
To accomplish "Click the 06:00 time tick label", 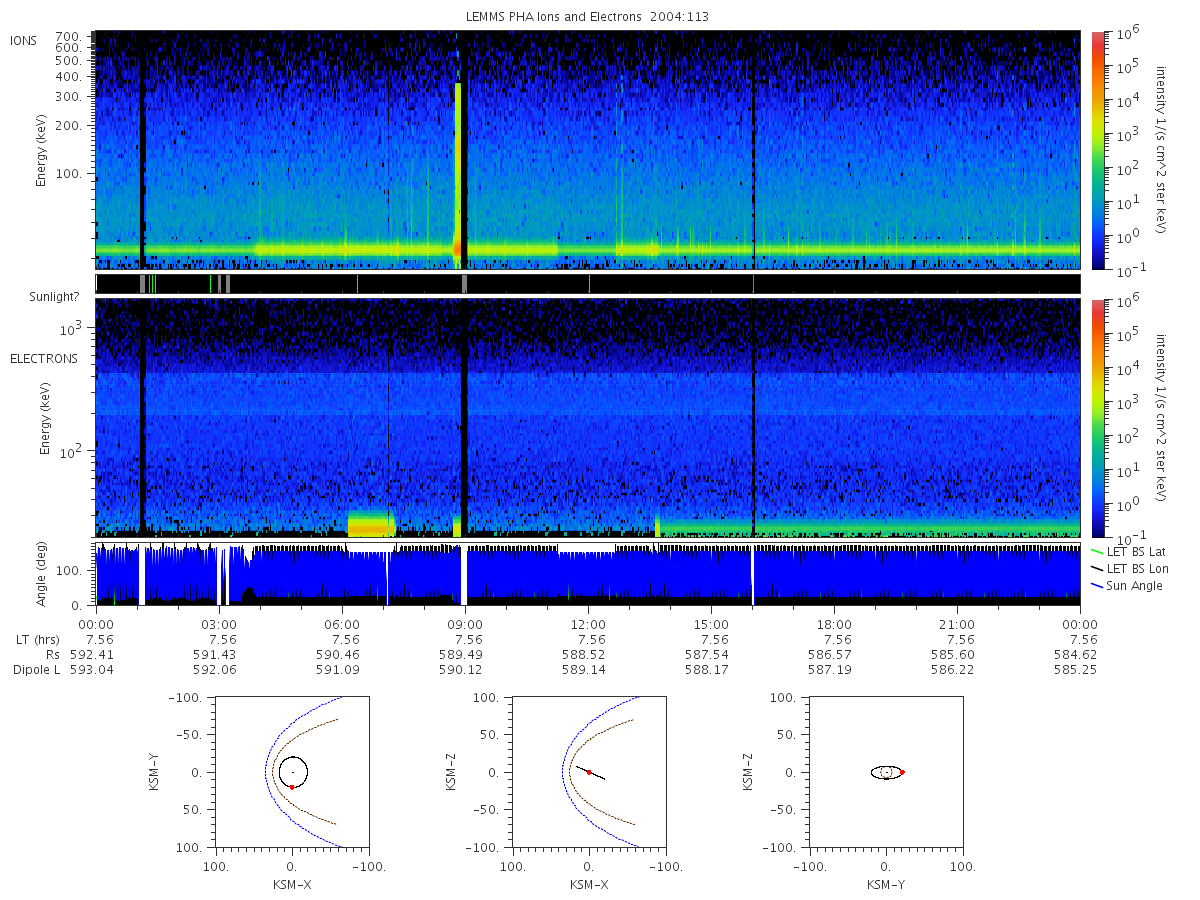I will 342,624.
